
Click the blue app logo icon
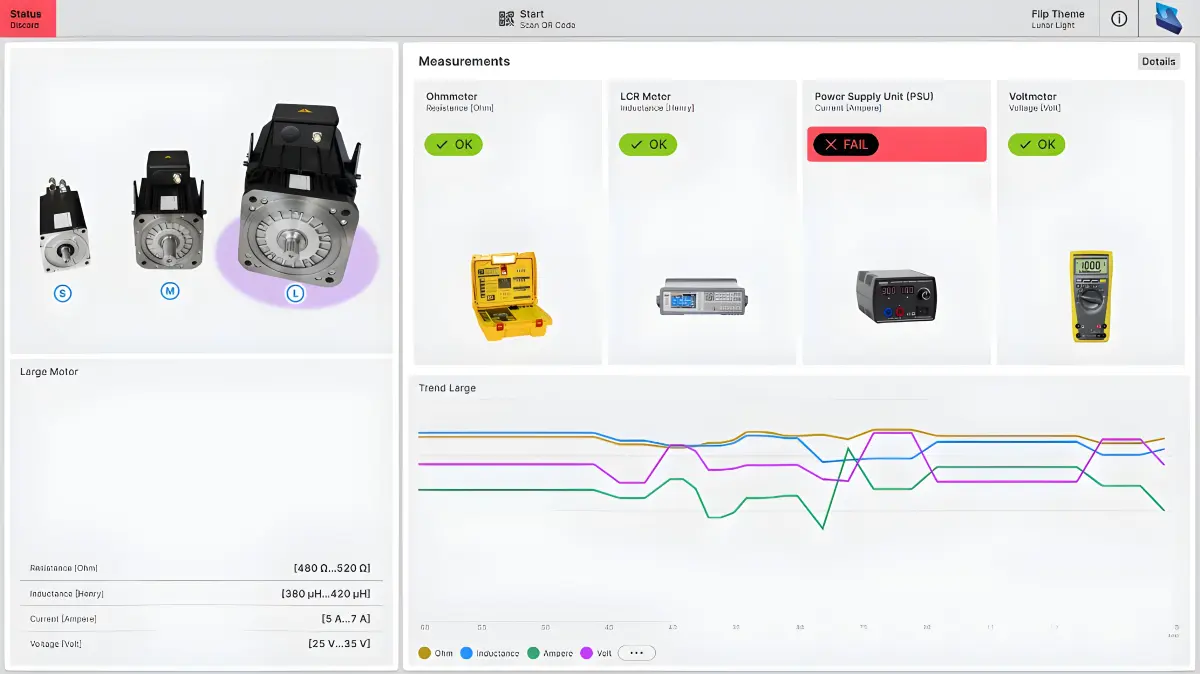click(x=1168, y=19)
